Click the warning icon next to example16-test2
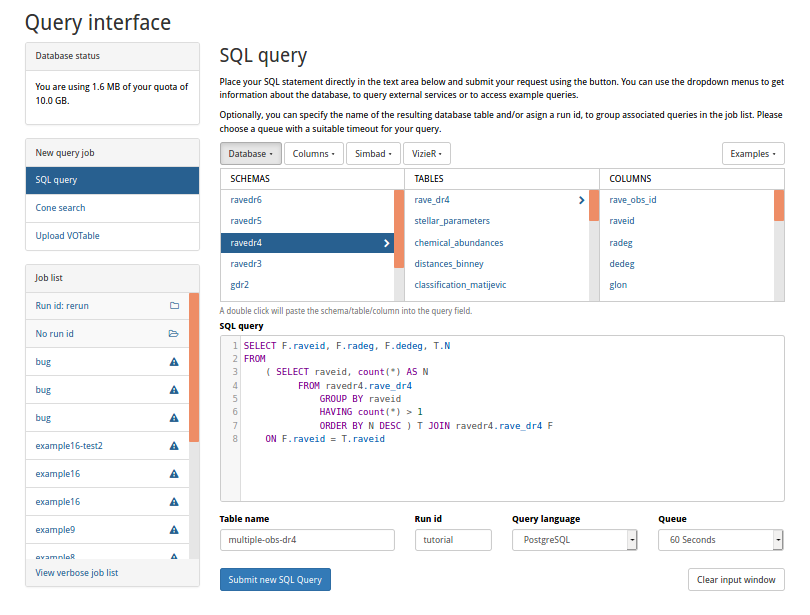Viewport: 810px width, 615px height. click(174, 446)
